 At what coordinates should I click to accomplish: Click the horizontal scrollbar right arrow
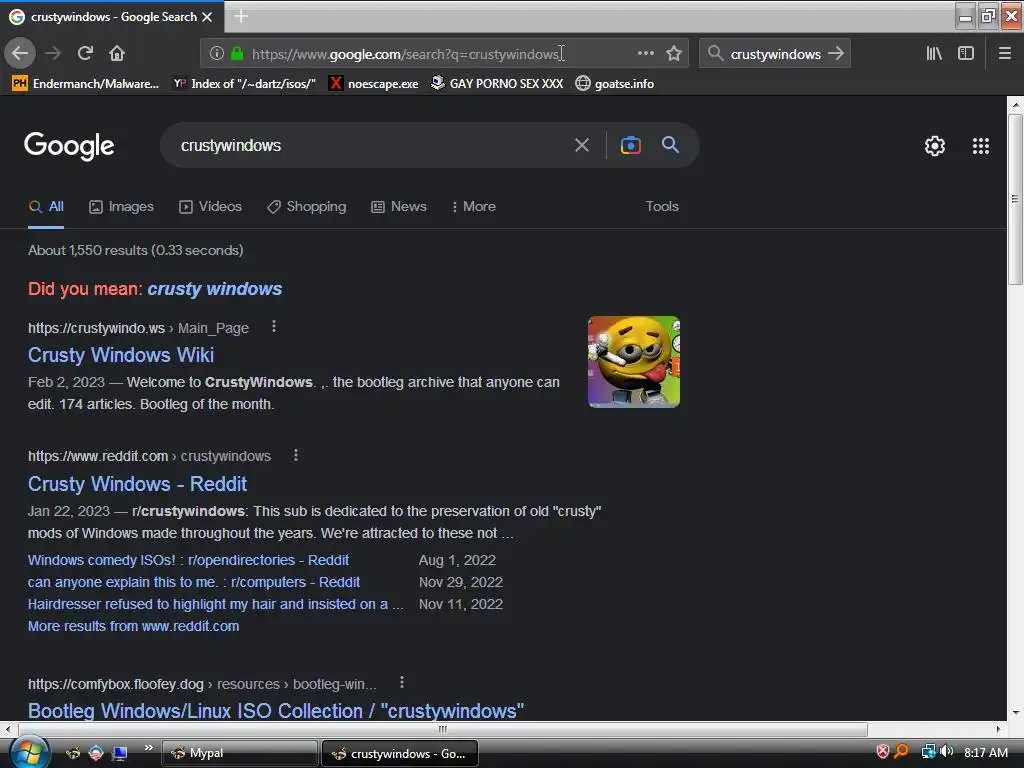click(x=999, y=729)
